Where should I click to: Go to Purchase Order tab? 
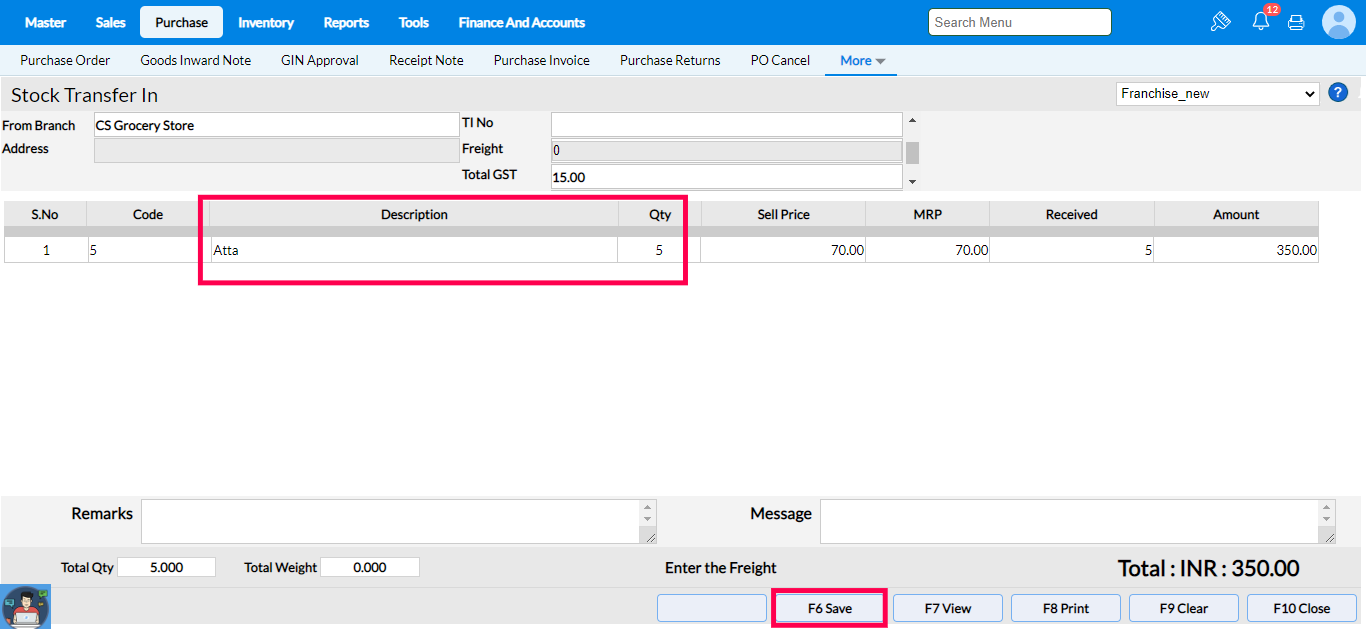tap(65, 60)
